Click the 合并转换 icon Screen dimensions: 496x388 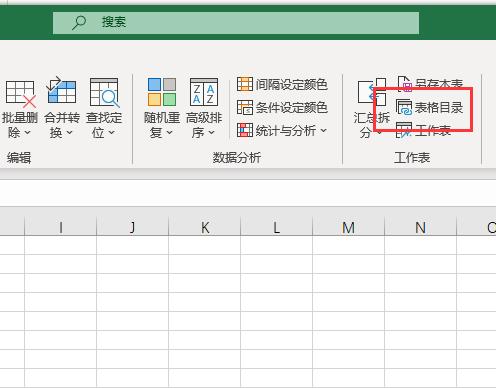(62, 91)
